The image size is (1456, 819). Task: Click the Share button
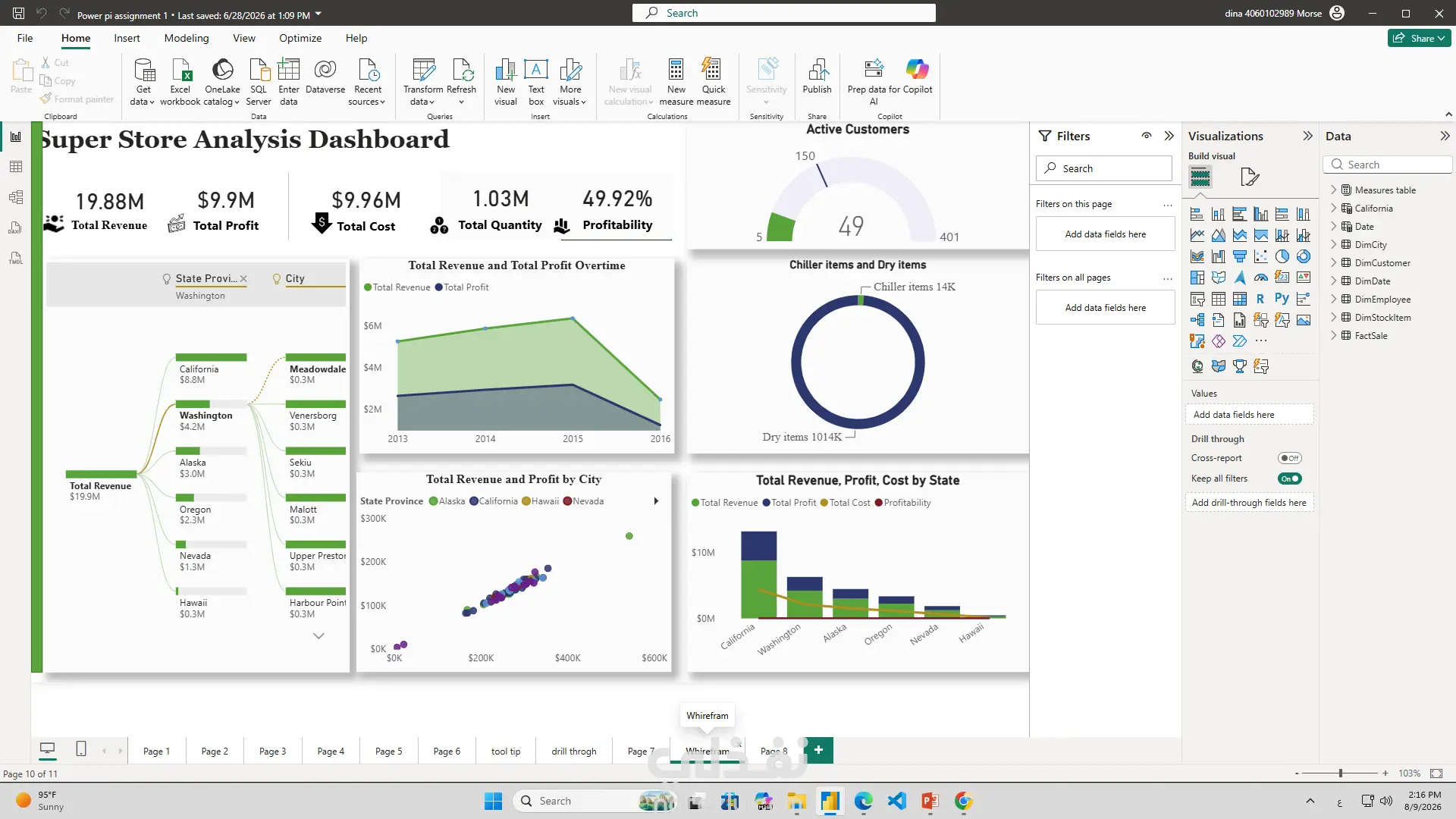[1419, 38]
